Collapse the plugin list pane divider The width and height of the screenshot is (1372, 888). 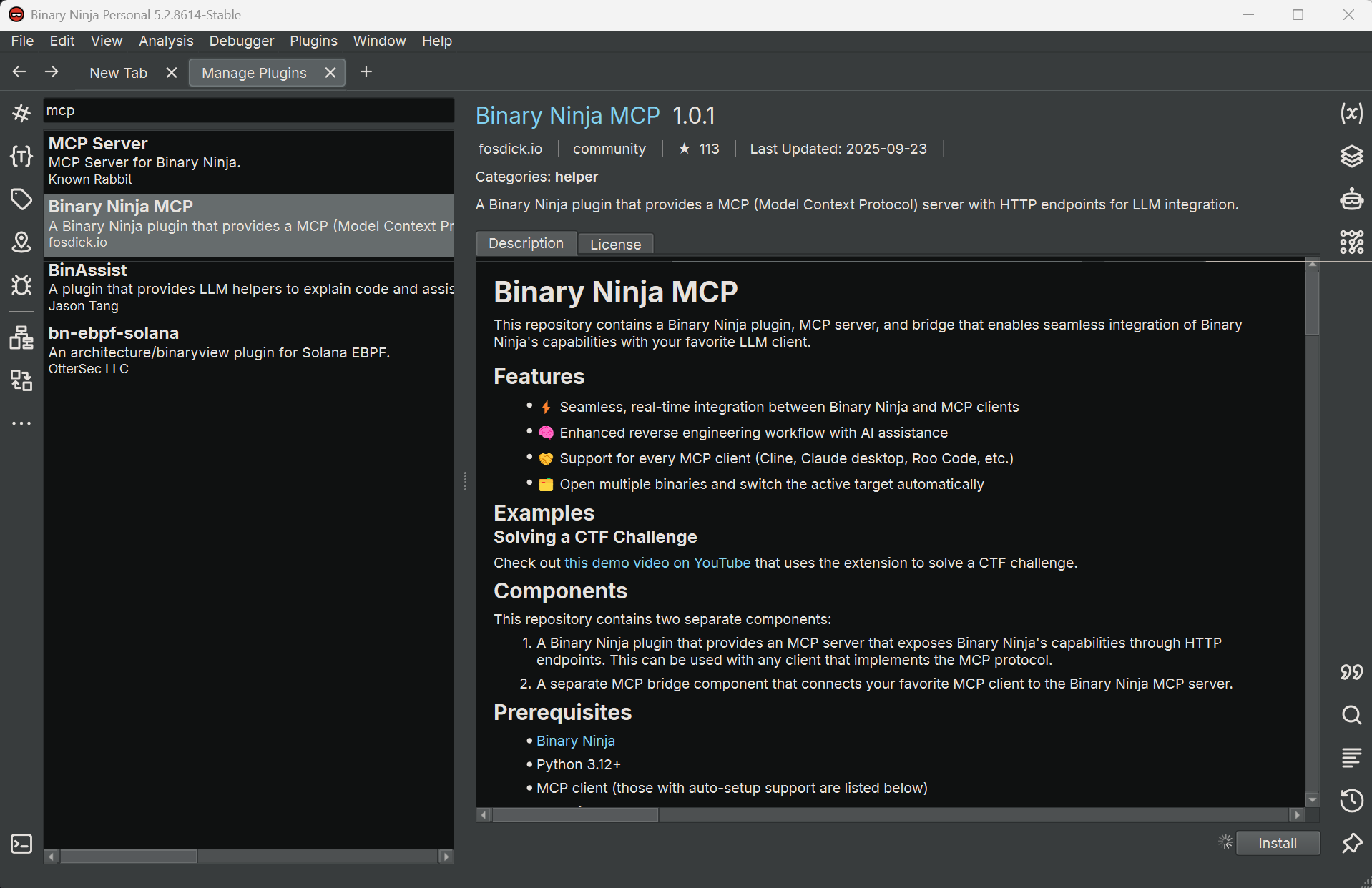click(465, 481)
